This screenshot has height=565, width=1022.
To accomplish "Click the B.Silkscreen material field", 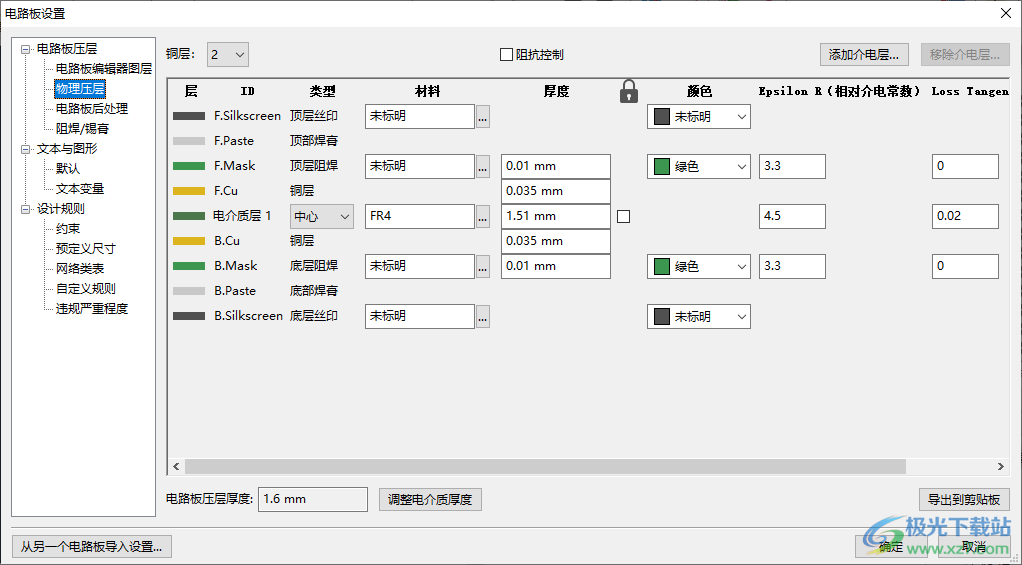I will click(x=420, y=317).
